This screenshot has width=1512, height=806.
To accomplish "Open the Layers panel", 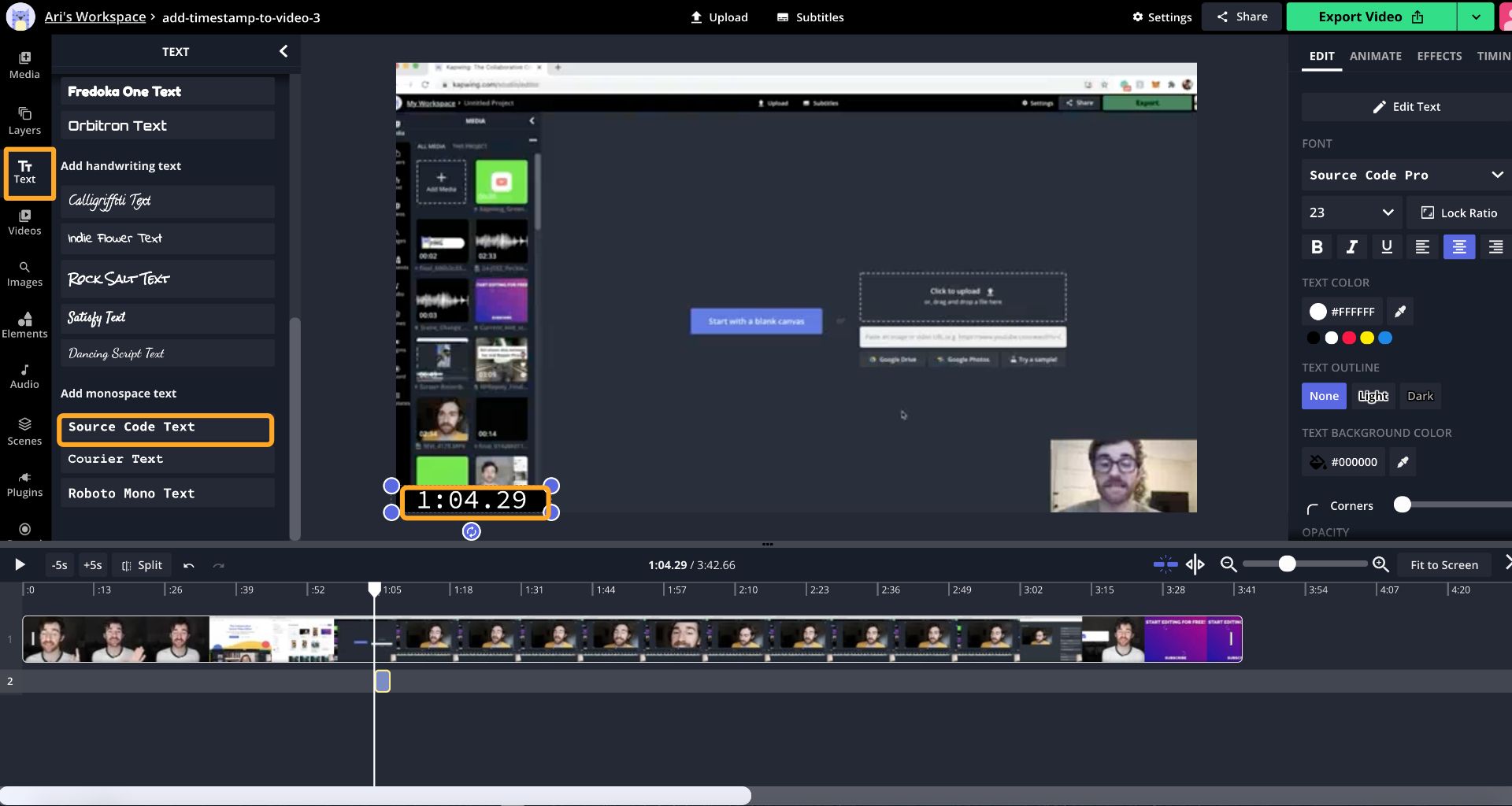I will pyautogui.click(x=24, y=120).
